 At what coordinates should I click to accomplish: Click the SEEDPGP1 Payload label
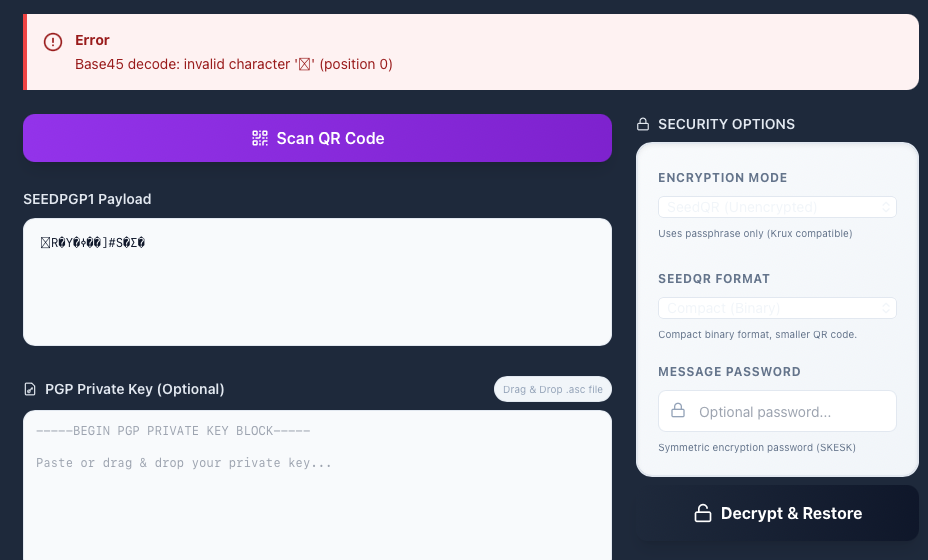87,199
